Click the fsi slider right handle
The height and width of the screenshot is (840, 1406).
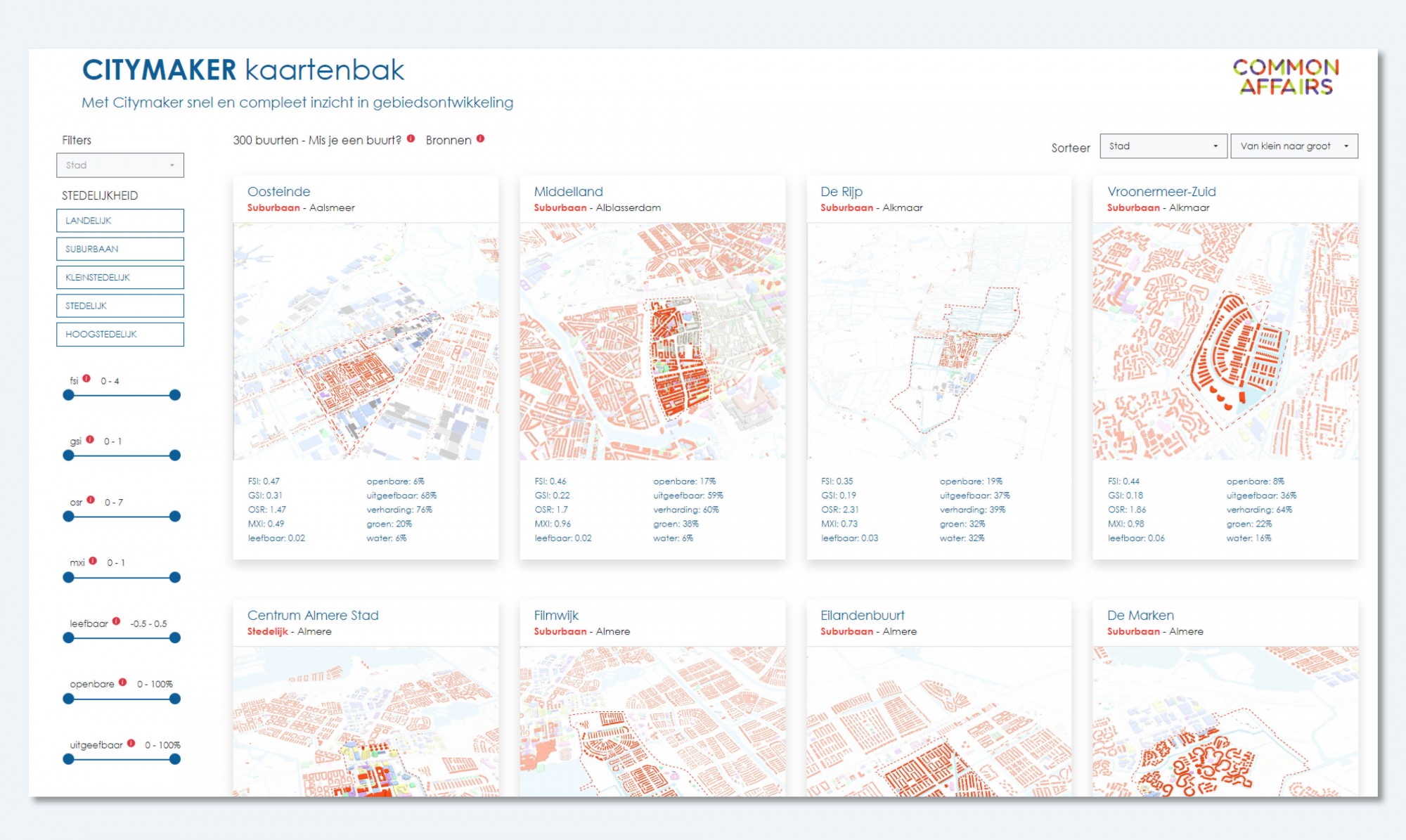pyautogui.click(x=175, y=395)
